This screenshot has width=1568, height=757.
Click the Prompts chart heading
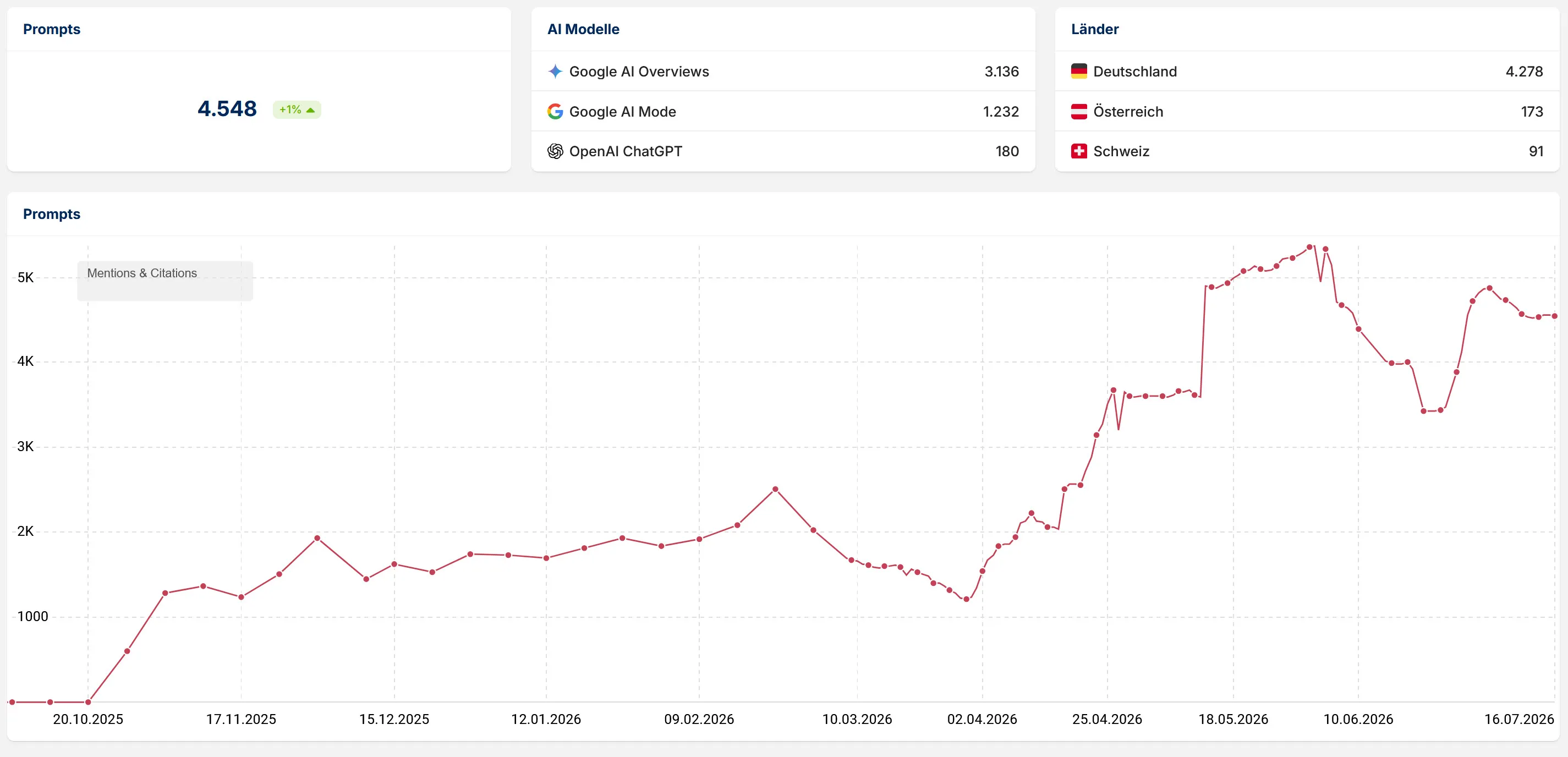pos(52,214)
